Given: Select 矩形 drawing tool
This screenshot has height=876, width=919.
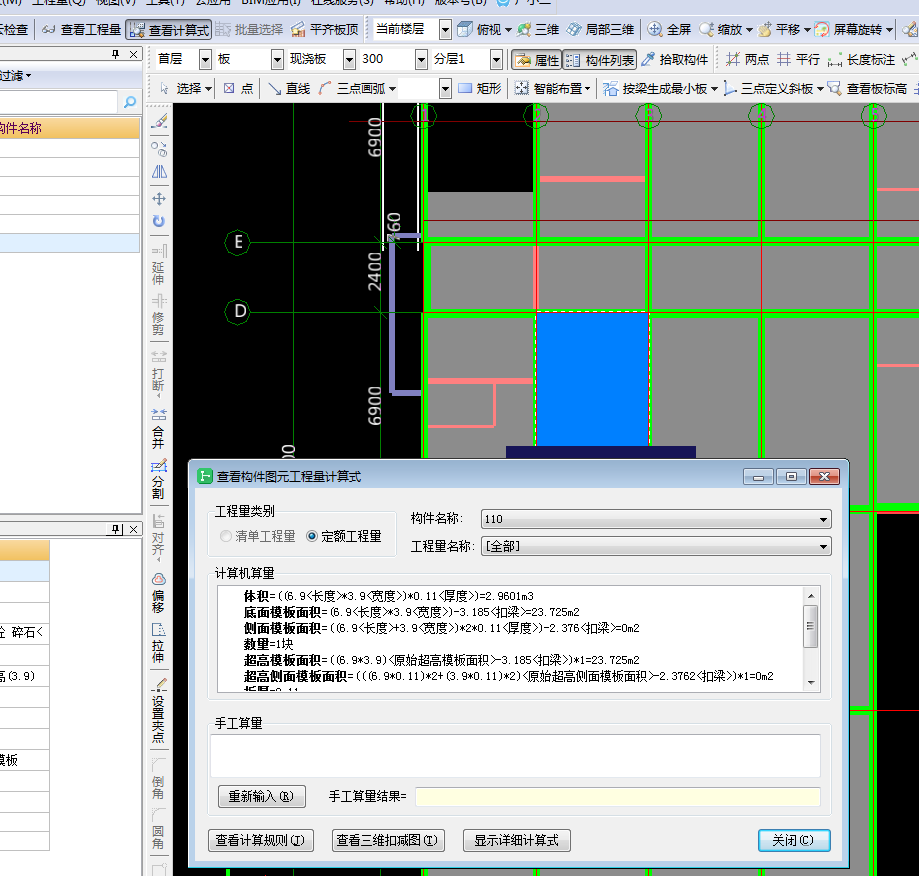Looking at the screenshot, I should [x=480, y=88].
